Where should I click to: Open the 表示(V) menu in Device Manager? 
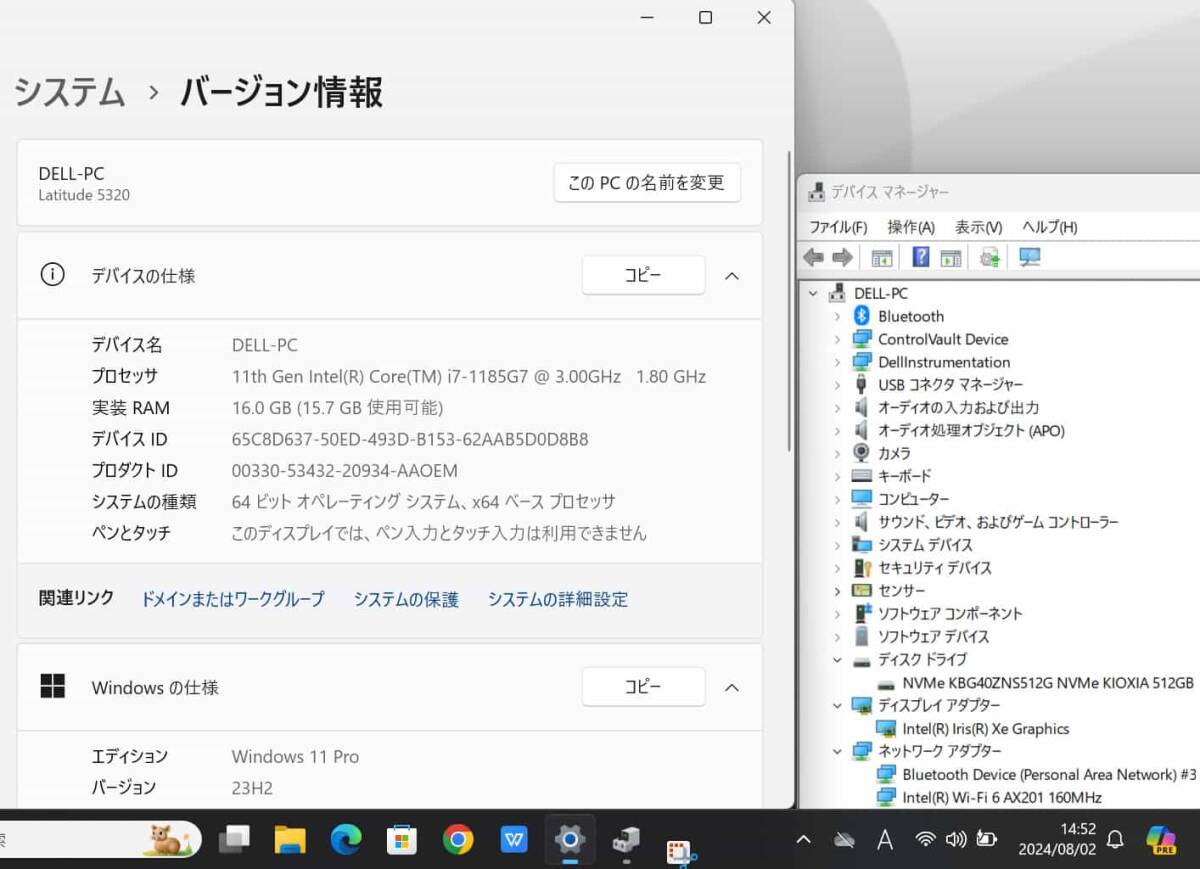click(977, 227)
